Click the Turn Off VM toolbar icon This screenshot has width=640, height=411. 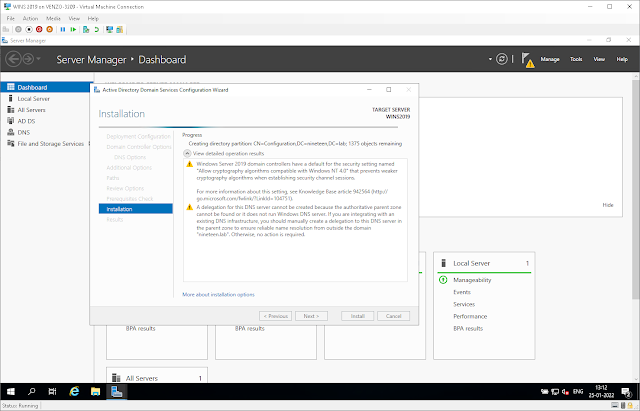tap(29, 29)
